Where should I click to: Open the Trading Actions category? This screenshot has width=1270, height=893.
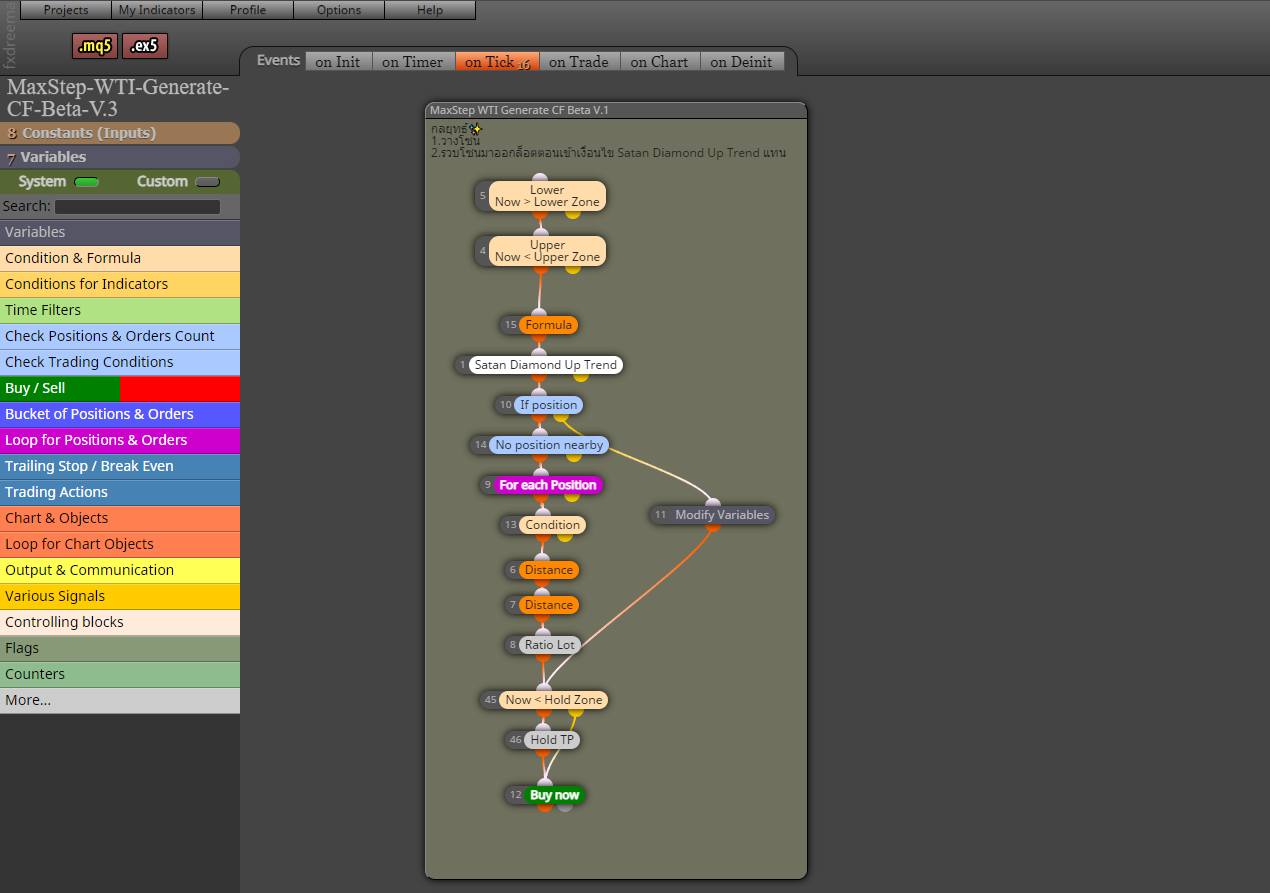click(120, 492)
